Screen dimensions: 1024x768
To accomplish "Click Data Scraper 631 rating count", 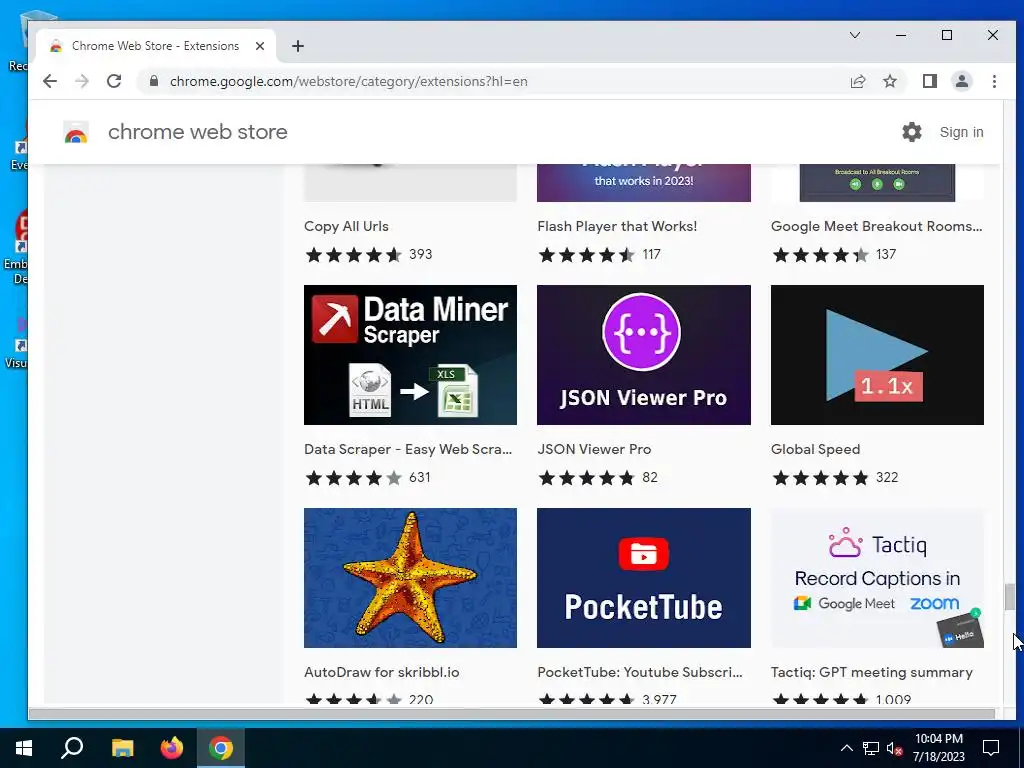I will pyautogui.click(x=419, y=477).
